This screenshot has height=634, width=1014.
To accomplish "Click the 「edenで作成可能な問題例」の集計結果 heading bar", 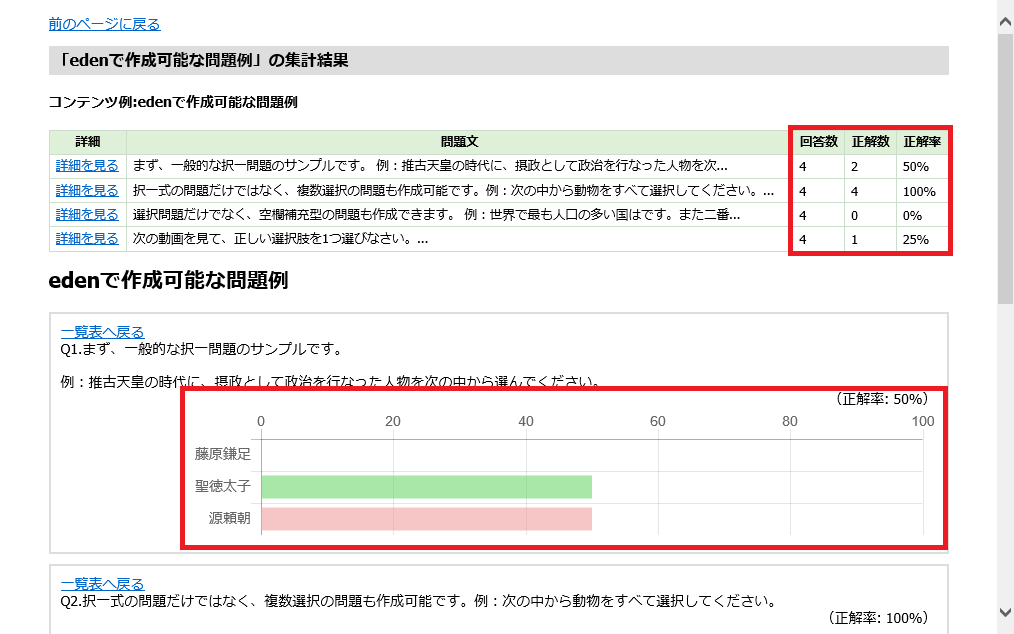I will [x=499, y=60].
